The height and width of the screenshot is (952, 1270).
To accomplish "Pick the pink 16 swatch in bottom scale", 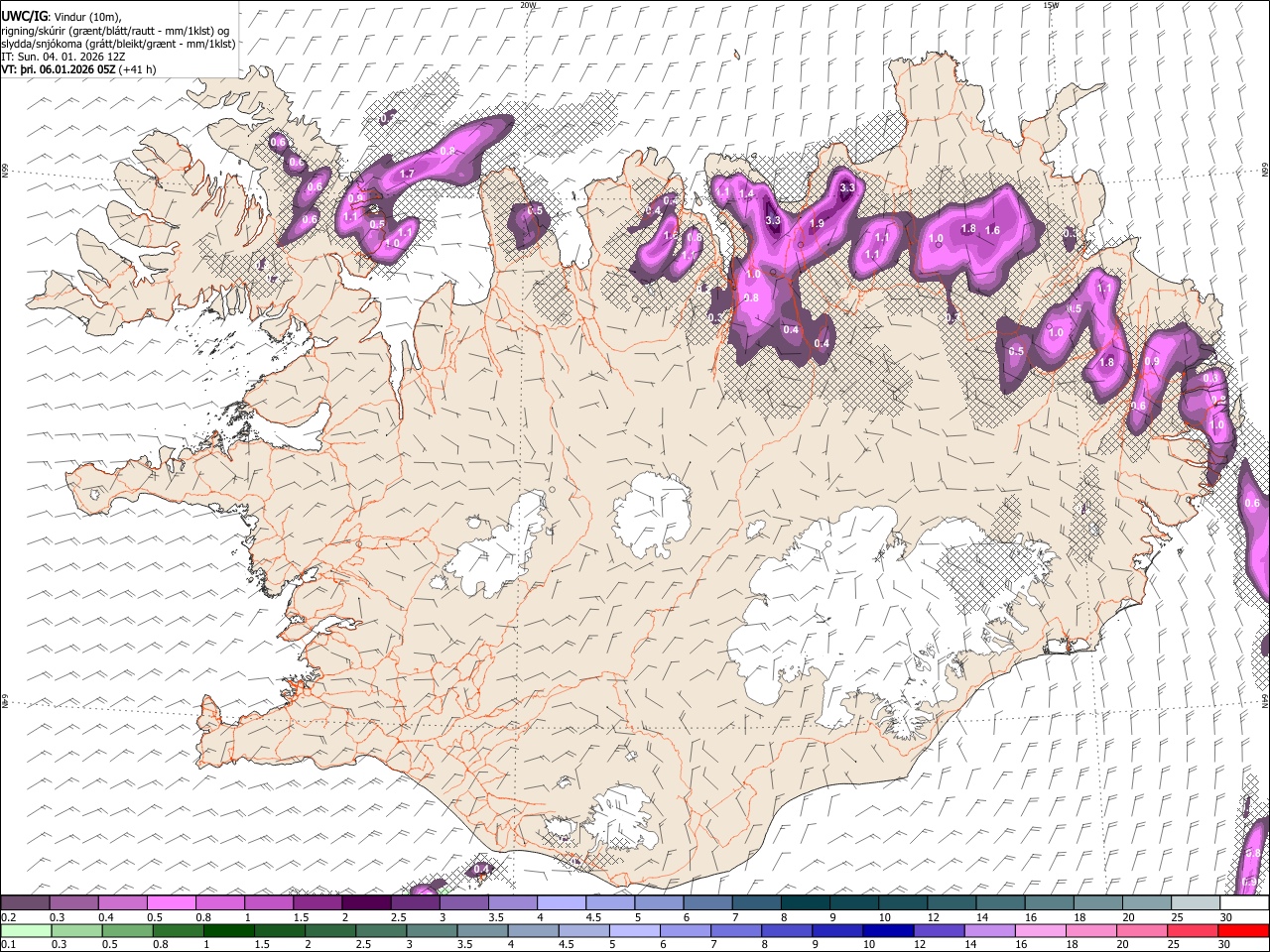I will click(1041, 930).
